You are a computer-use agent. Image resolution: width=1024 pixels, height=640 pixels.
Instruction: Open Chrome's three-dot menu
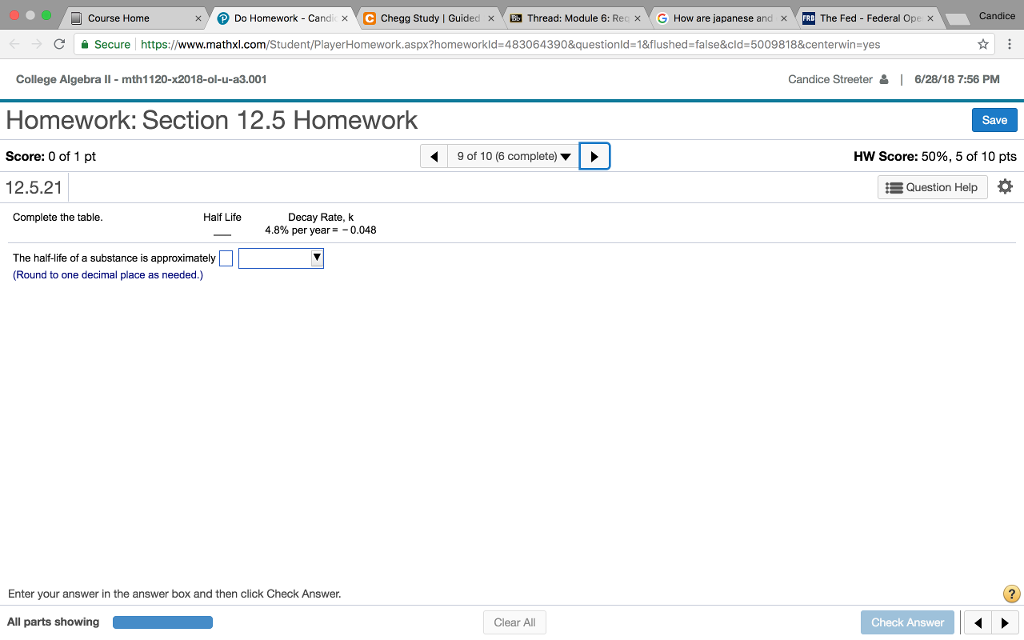pos(1011,44)
